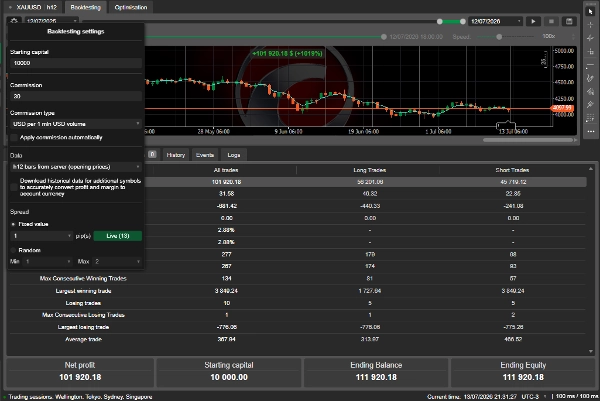This screenshot has width=600, height=401.
Task: Select the cursor pointer tool in the drawing toolbar
Action: [590, 12]
